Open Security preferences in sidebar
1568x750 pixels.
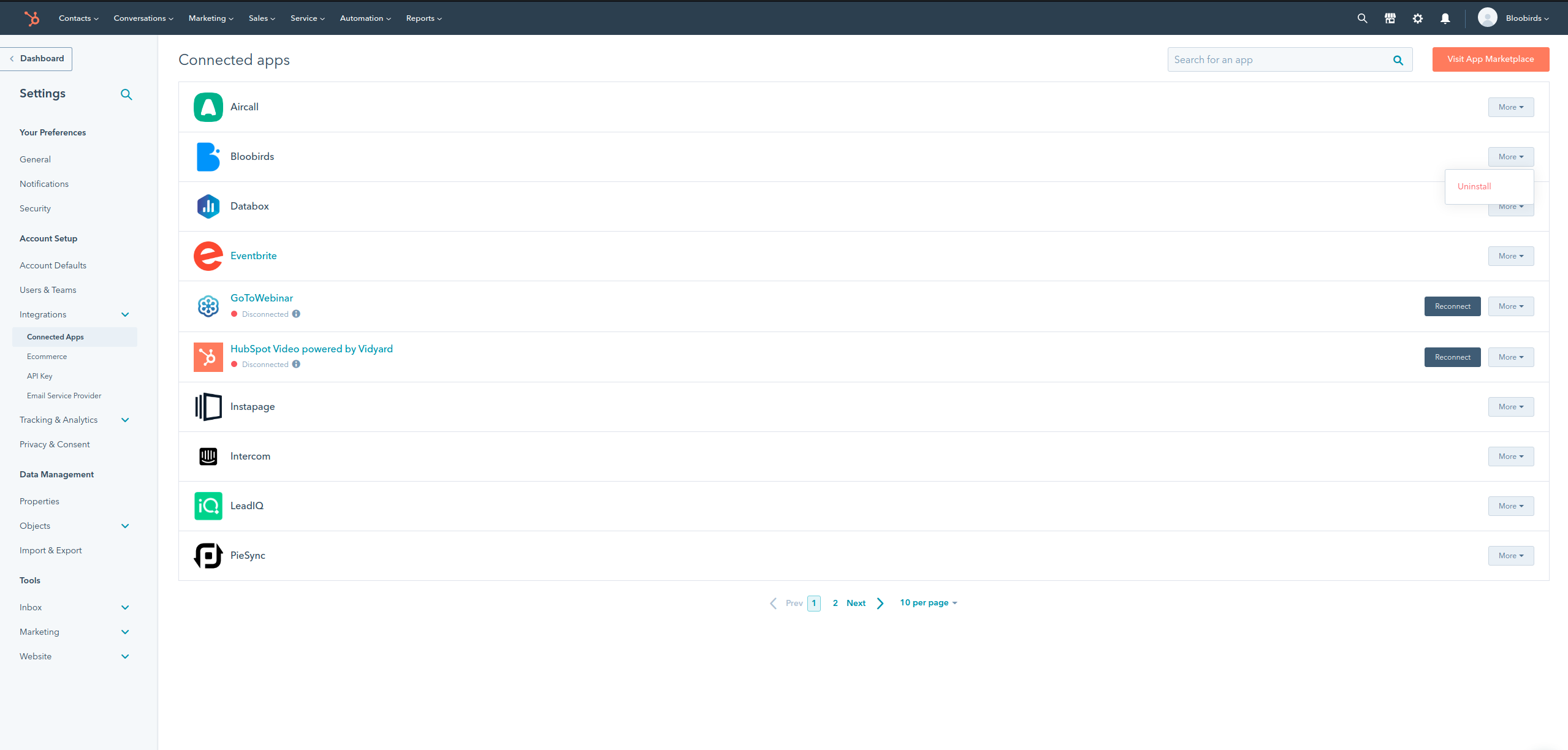click(35, 209)
